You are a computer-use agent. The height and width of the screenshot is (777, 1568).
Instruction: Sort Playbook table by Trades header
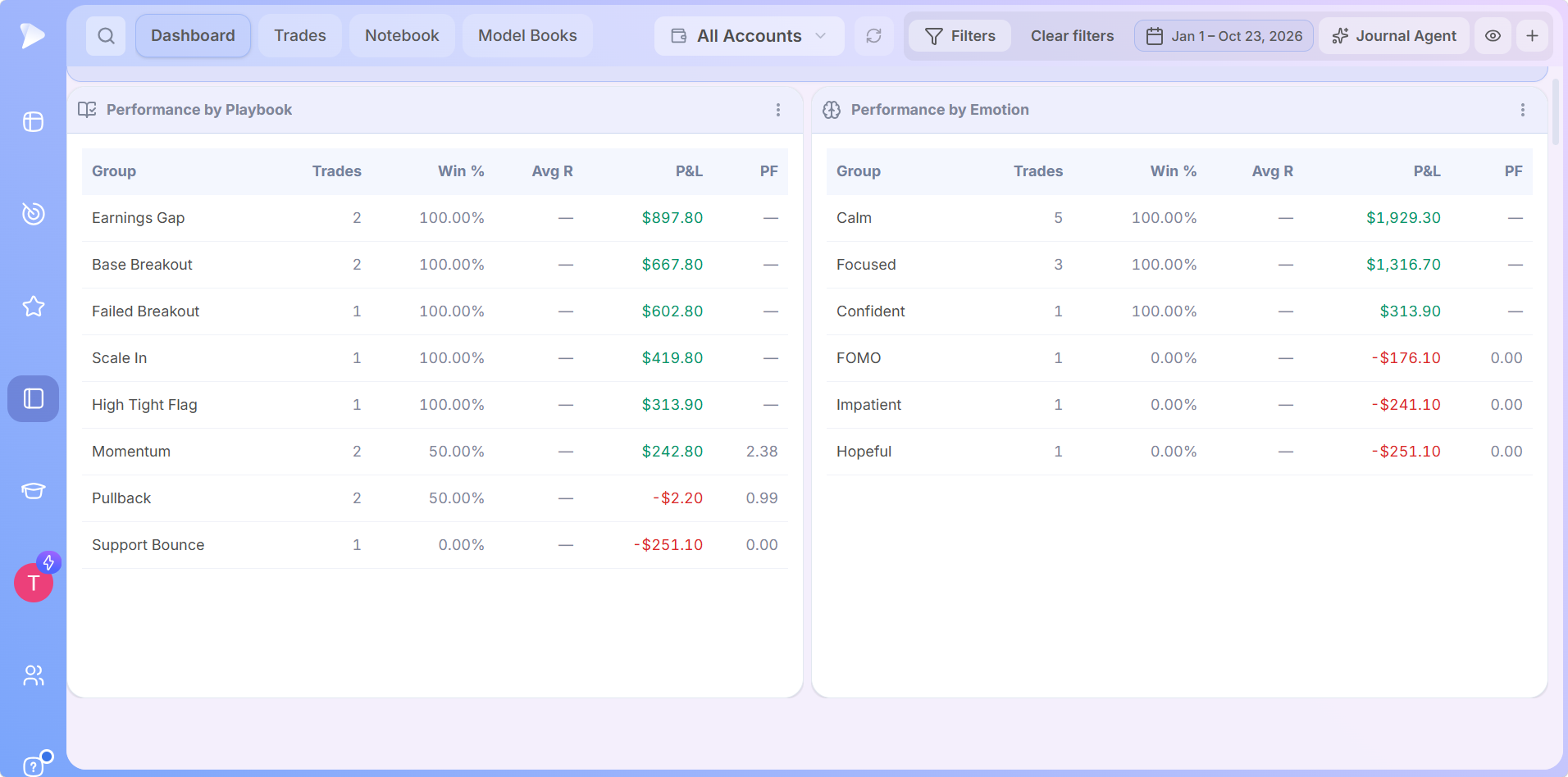click(336, 171)
